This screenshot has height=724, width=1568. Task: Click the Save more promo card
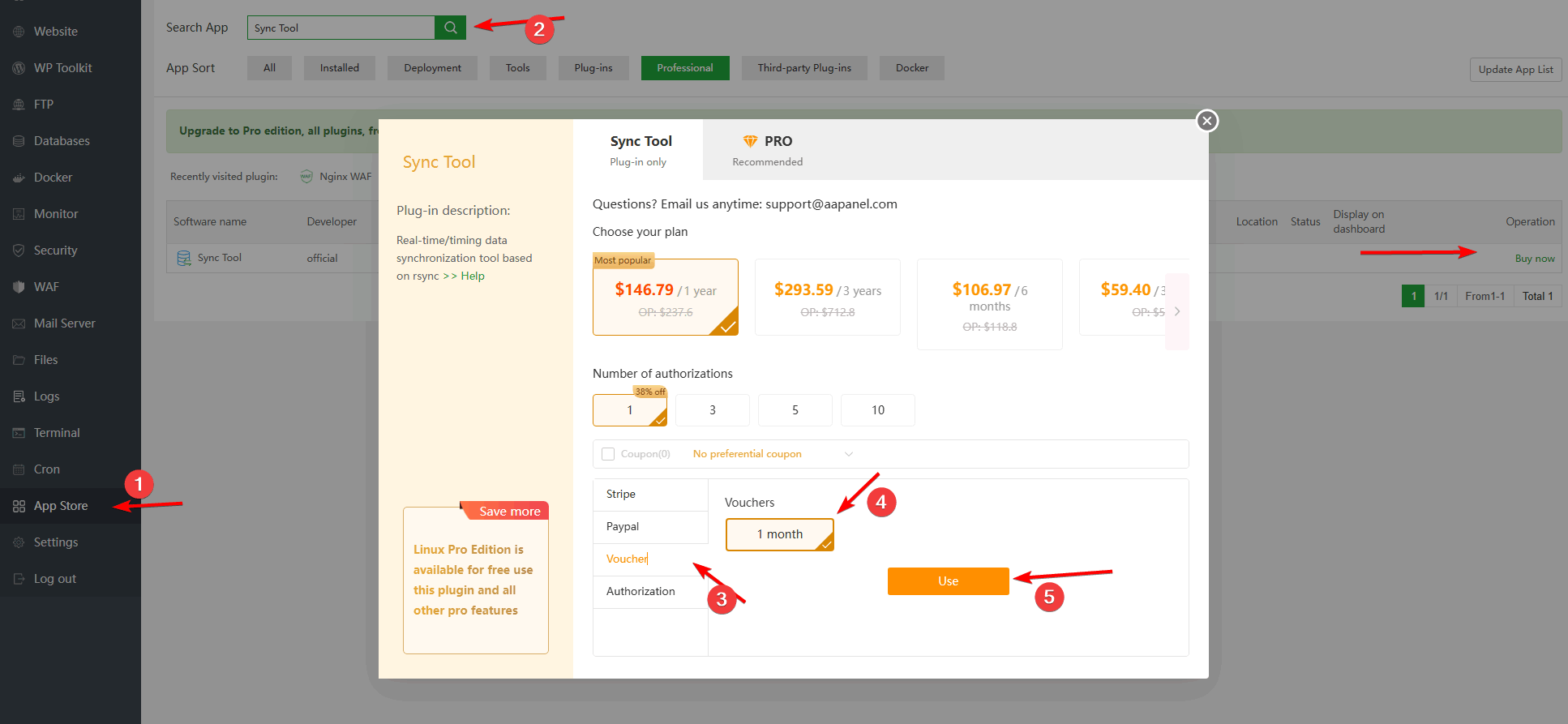(x=476, y=580)
